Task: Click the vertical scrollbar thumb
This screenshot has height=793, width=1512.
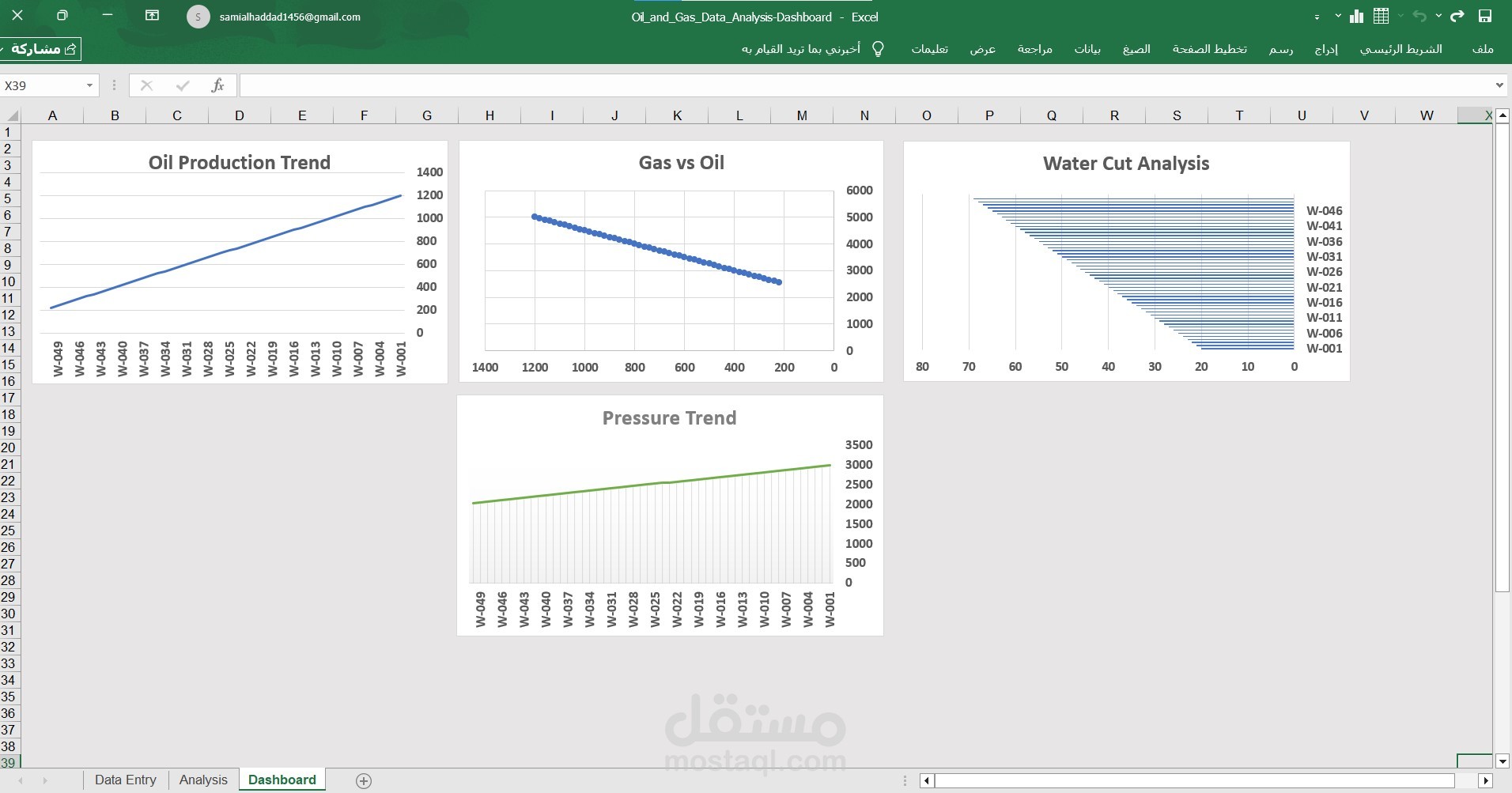Action: [x=1503, y=357]
